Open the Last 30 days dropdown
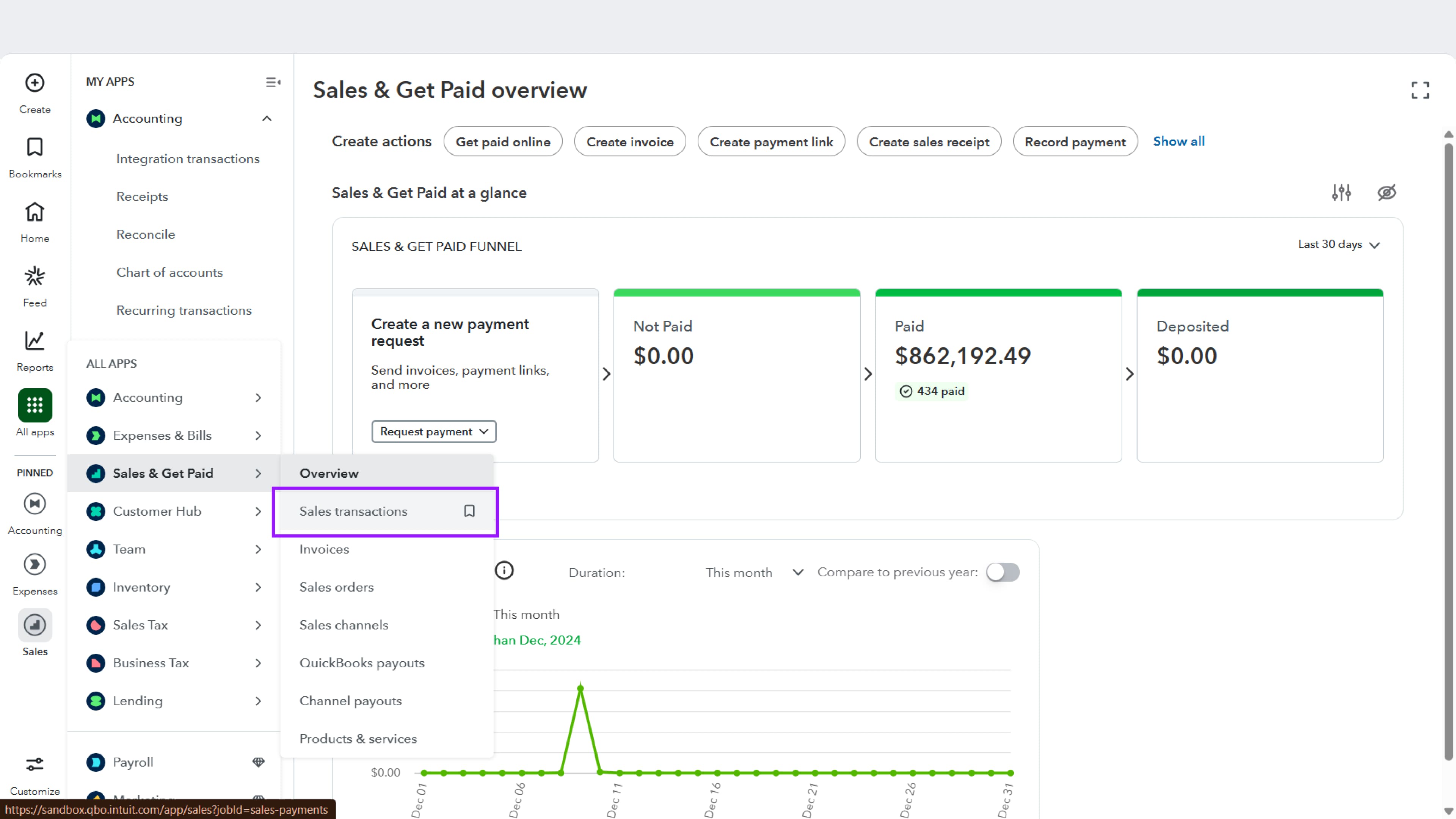This screenshot has height=819, width=1456. tap(1338, 245)
